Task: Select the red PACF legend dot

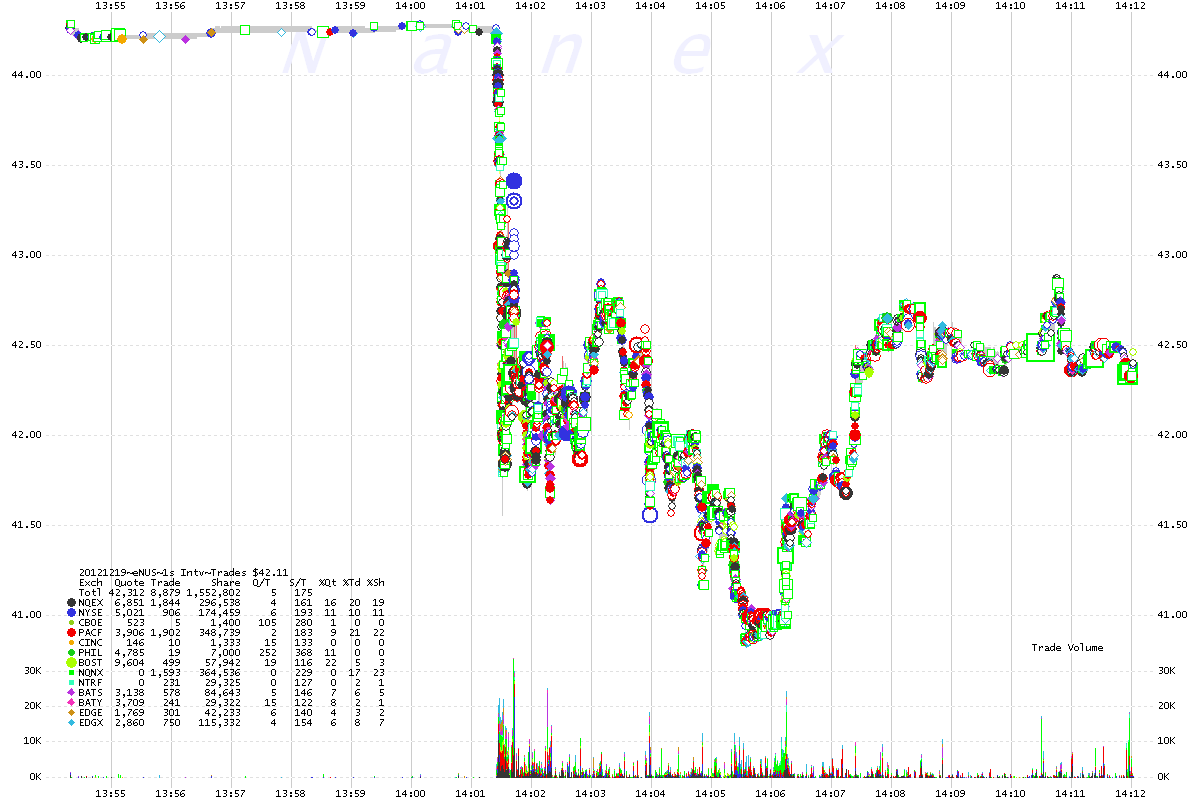Action: [x=70, y=632]
